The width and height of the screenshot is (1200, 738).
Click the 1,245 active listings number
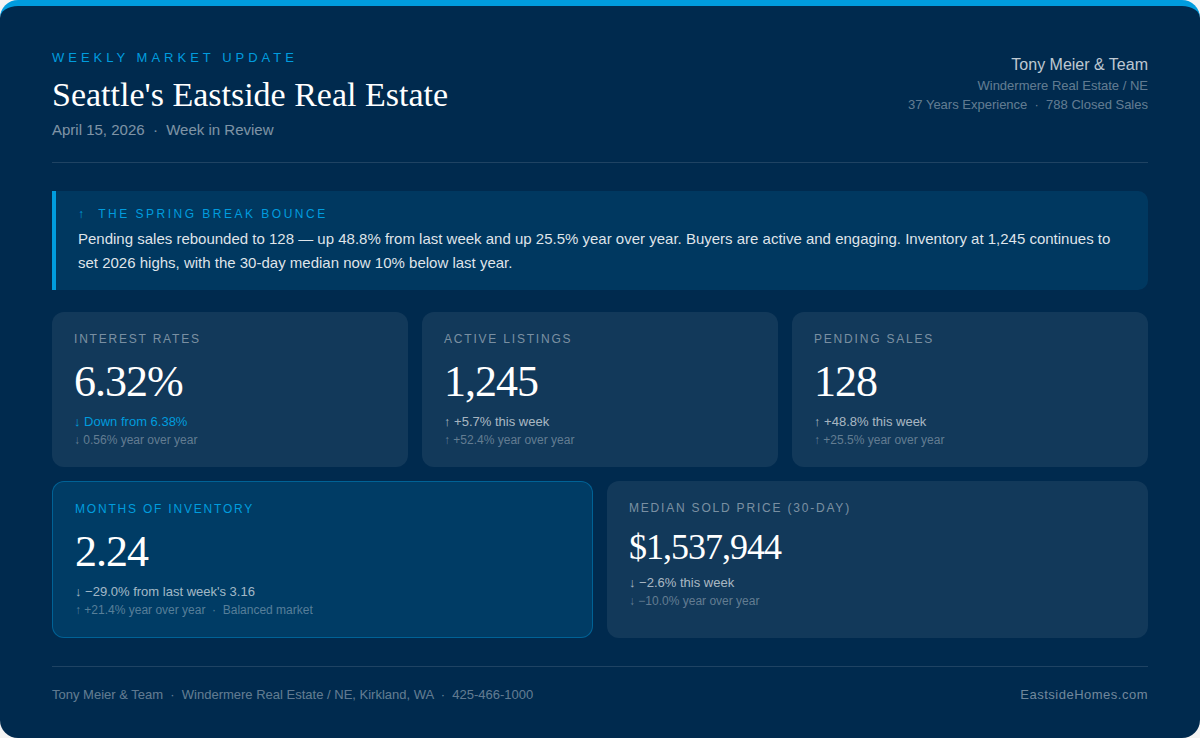pos(491,382)
